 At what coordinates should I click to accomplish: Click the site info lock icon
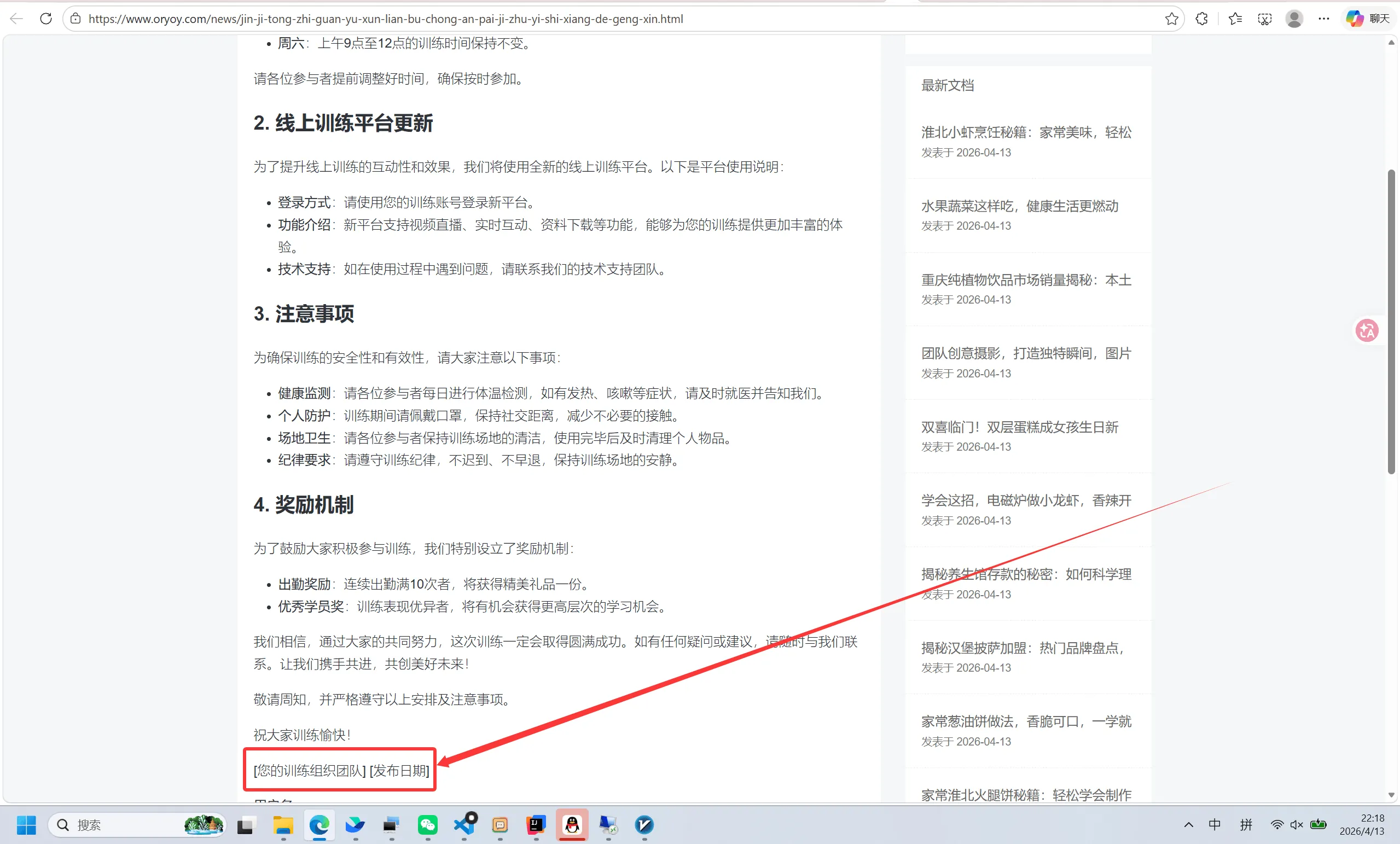click(x=75, y=19)
